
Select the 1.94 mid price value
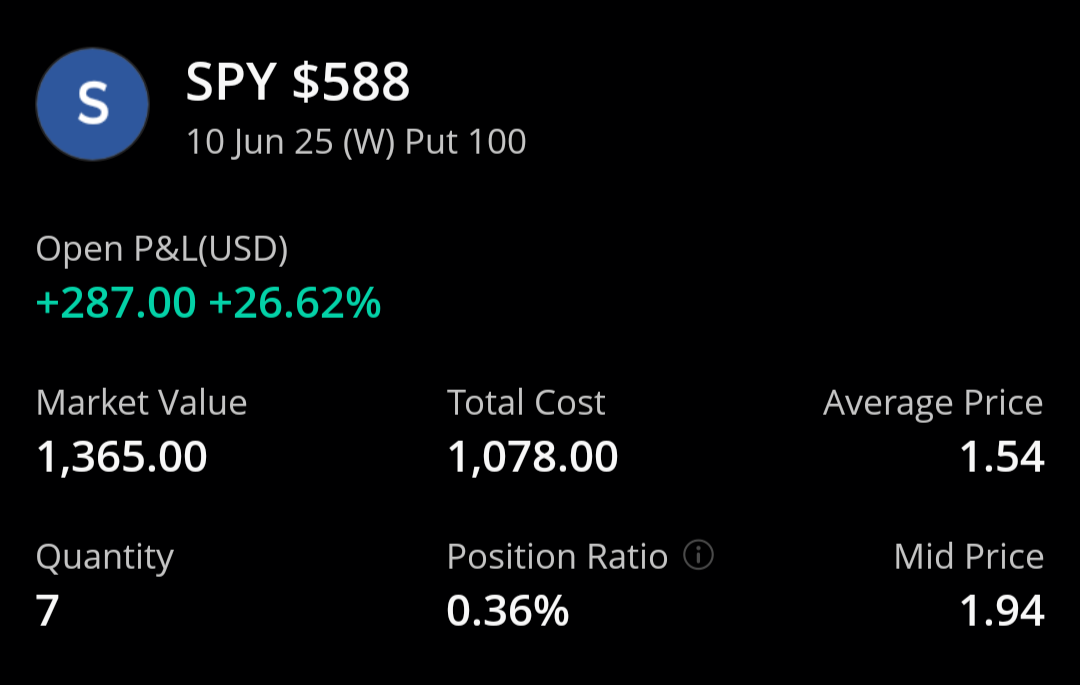click(x=1002, y=611)
